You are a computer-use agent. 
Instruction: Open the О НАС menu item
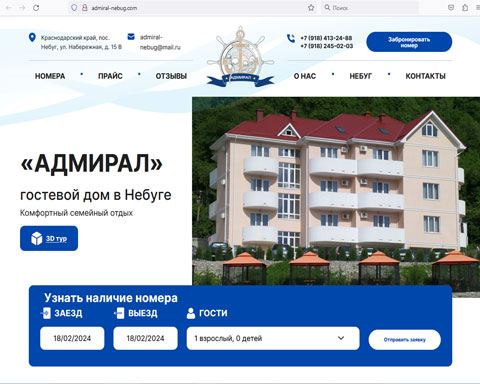[305, 76]
